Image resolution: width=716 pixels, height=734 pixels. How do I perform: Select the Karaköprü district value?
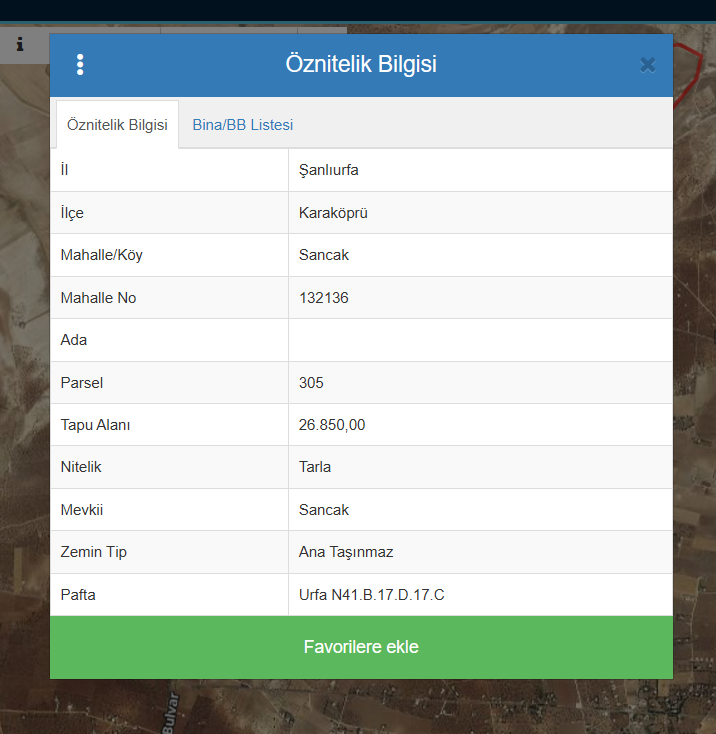point(333,213)
